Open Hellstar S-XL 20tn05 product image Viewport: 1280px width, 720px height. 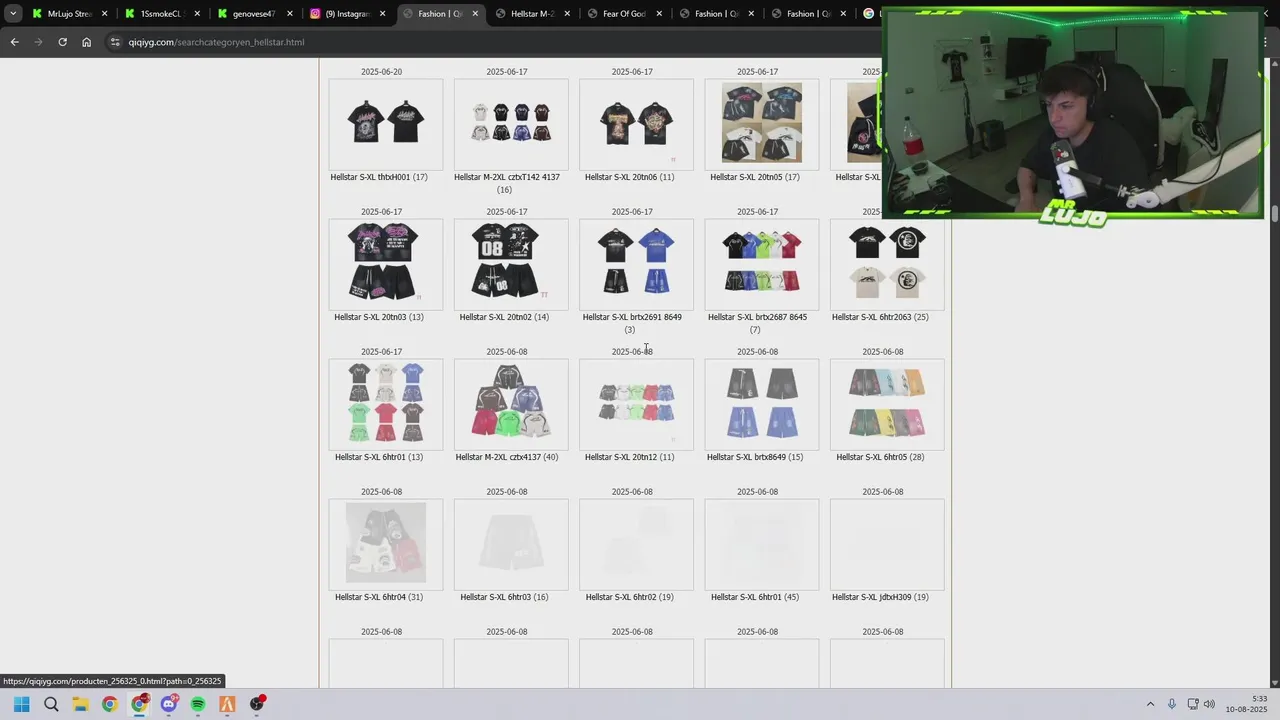point(762,124)
